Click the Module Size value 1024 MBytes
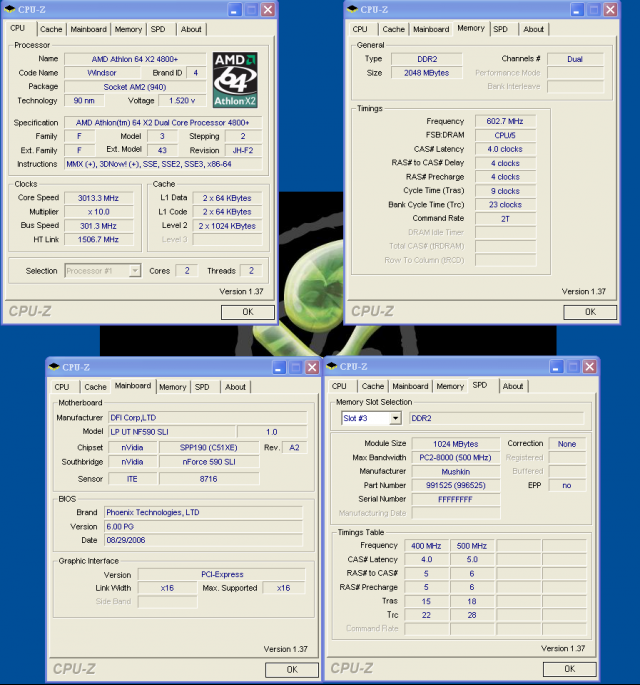640x685 pixels. pos(456,444)
